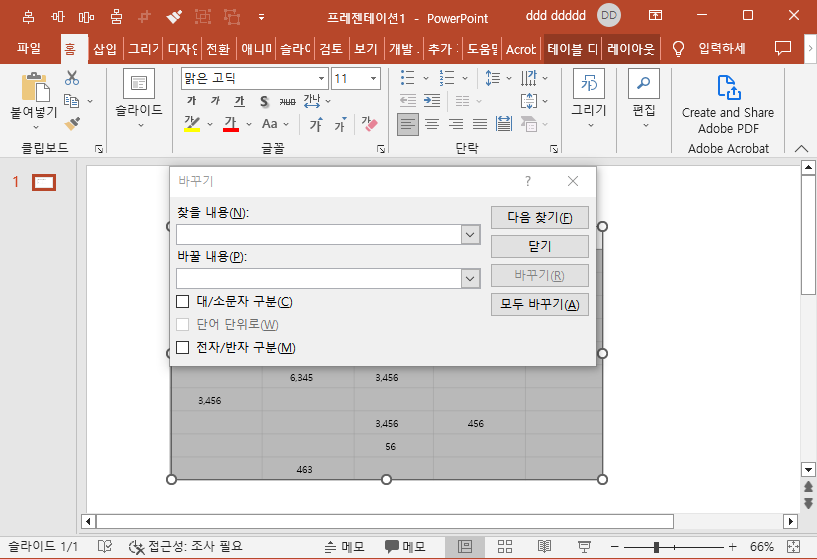Click the Copy icon

point(71,101)
